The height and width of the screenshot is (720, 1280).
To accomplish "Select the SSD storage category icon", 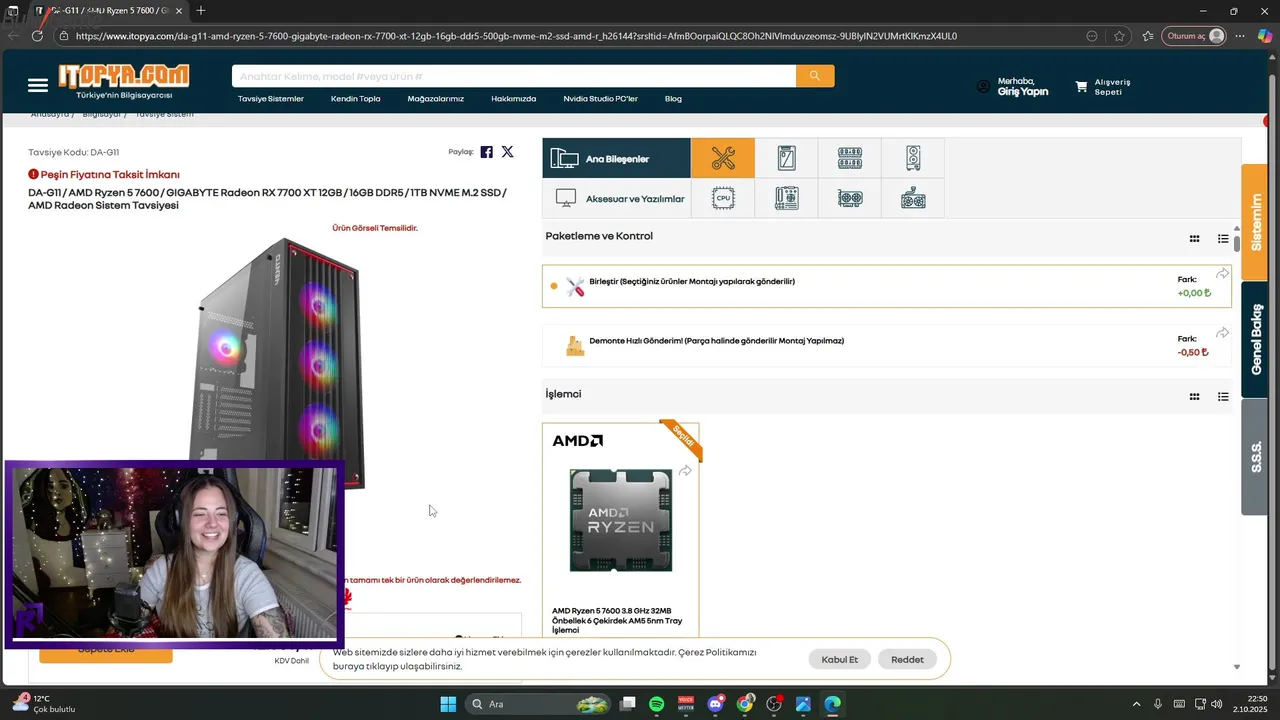I will click(x=787, y=158).
